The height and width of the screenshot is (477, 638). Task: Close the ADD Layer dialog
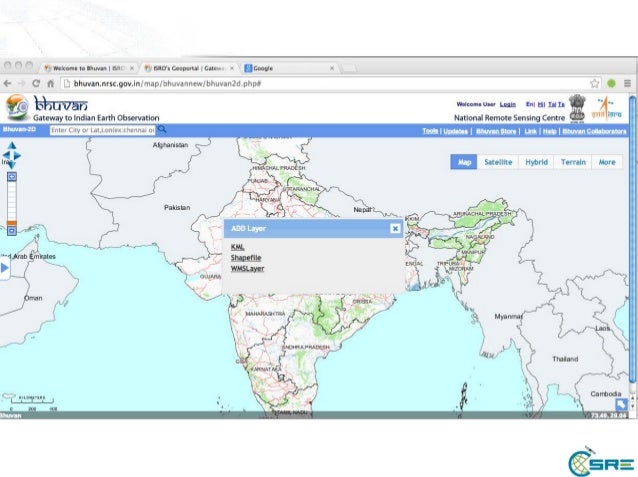pos(395,228)
